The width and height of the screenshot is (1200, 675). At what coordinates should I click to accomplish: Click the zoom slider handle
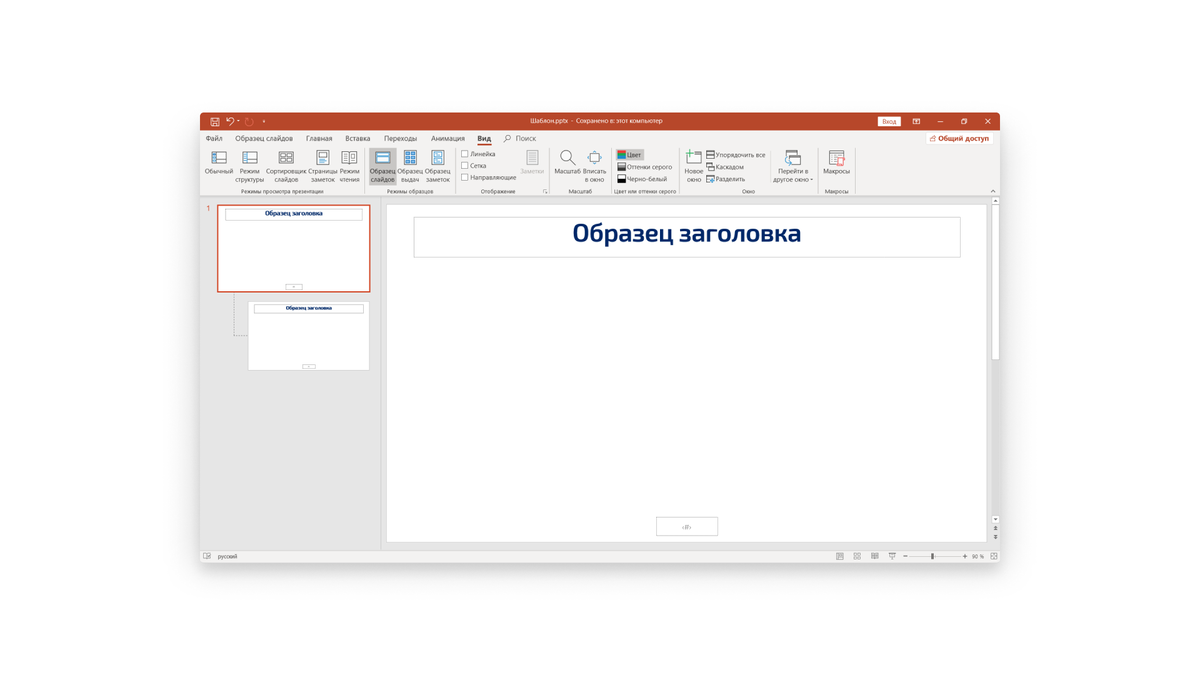[933, 556]
